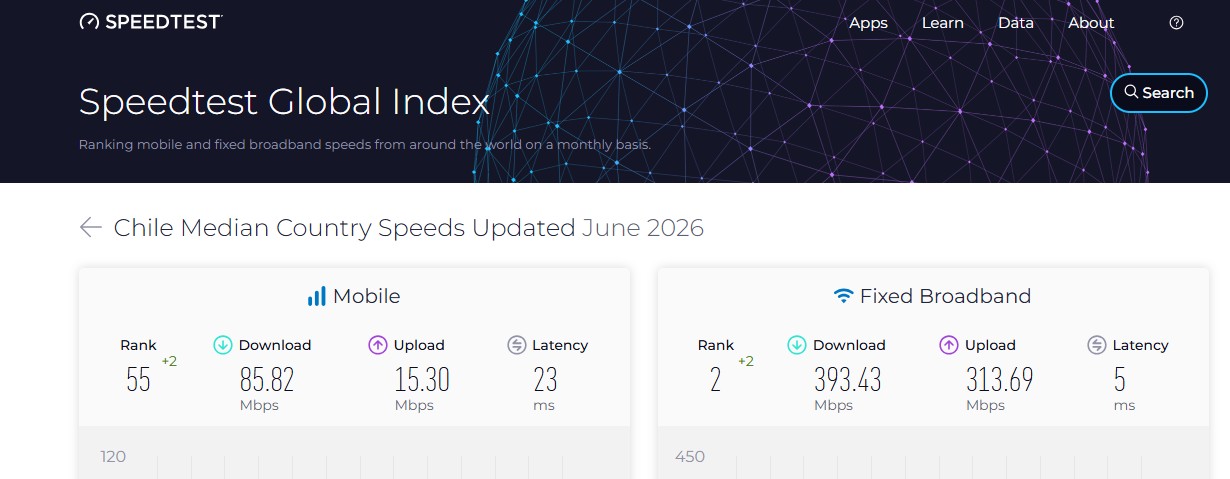Open the About menu
The width and height of the screenshot is (1230, 479).
click(1090, 23)
